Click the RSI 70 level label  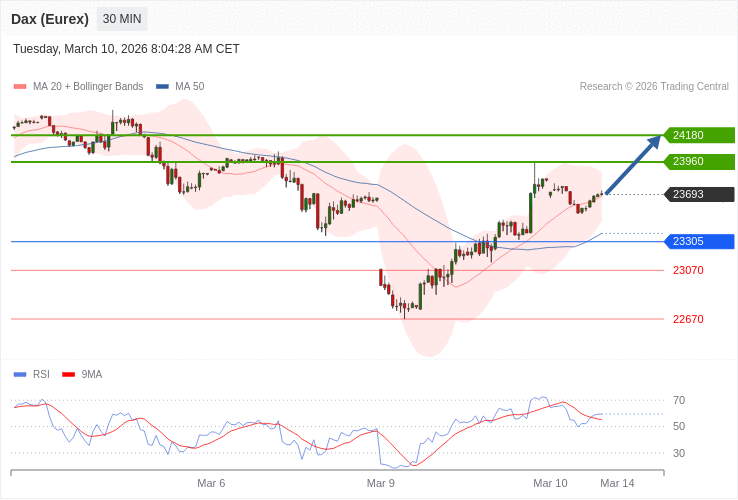(x=679, y=400)
